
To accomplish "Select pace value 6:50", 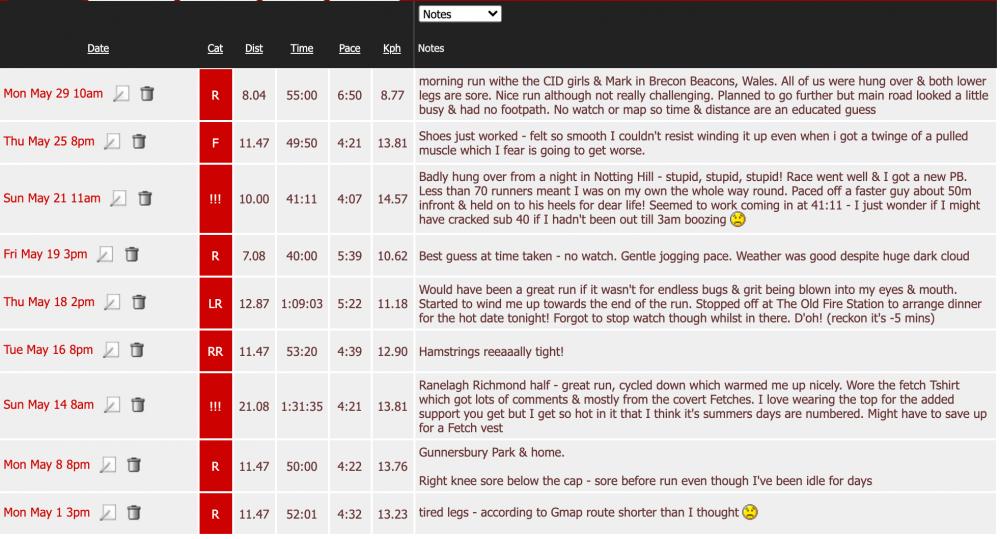I will click(x=349, y=95).
